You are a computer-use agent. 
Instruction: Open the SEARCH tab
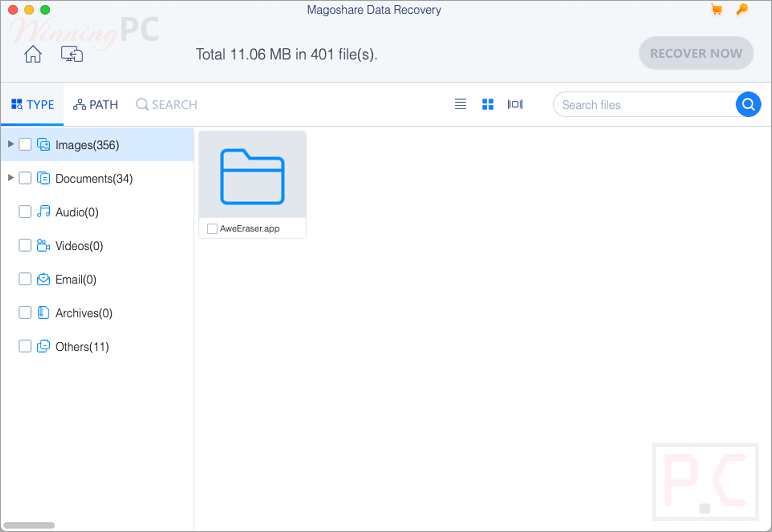(166, 104)
